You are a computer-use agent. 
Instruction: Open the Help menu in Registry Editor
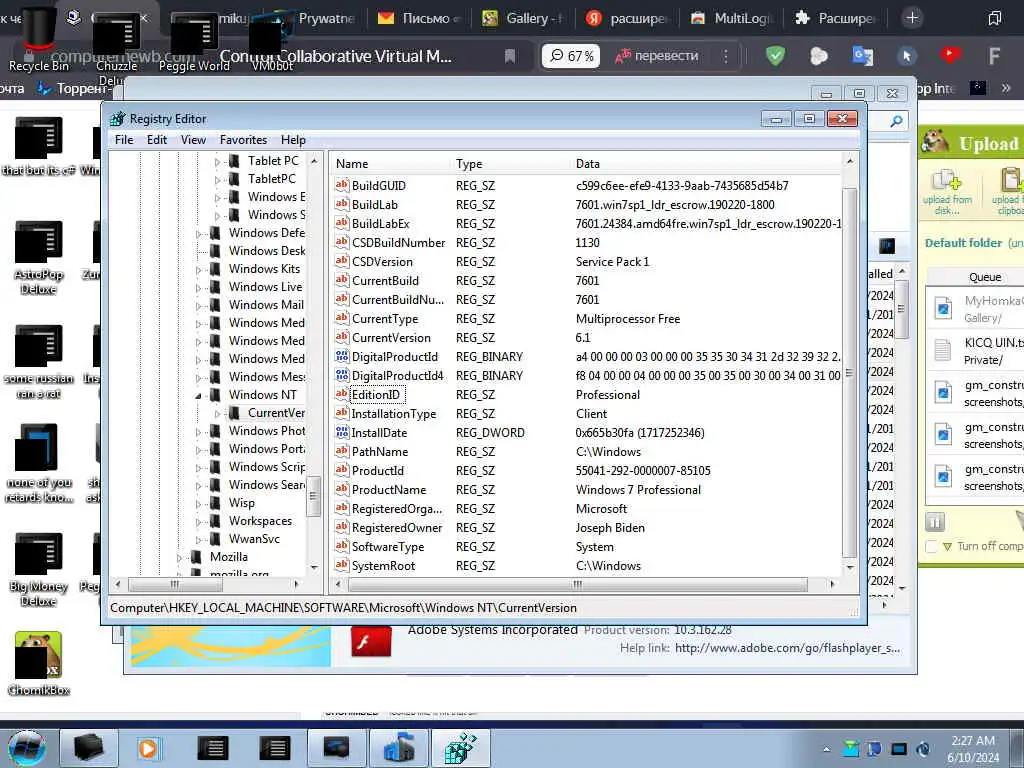click(x=293, y=140)
